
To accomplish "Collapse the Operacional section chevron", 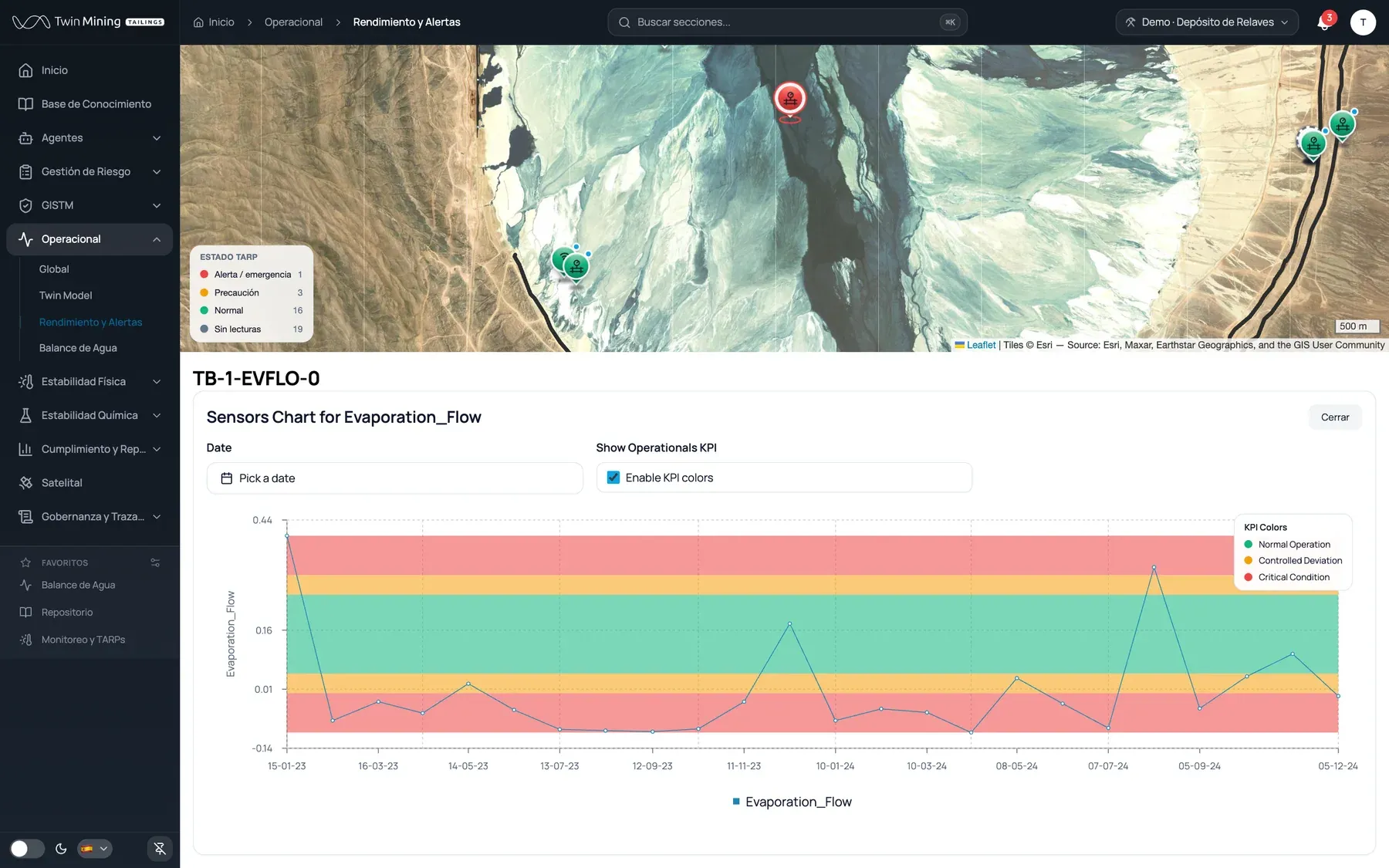I will [157, 239].
